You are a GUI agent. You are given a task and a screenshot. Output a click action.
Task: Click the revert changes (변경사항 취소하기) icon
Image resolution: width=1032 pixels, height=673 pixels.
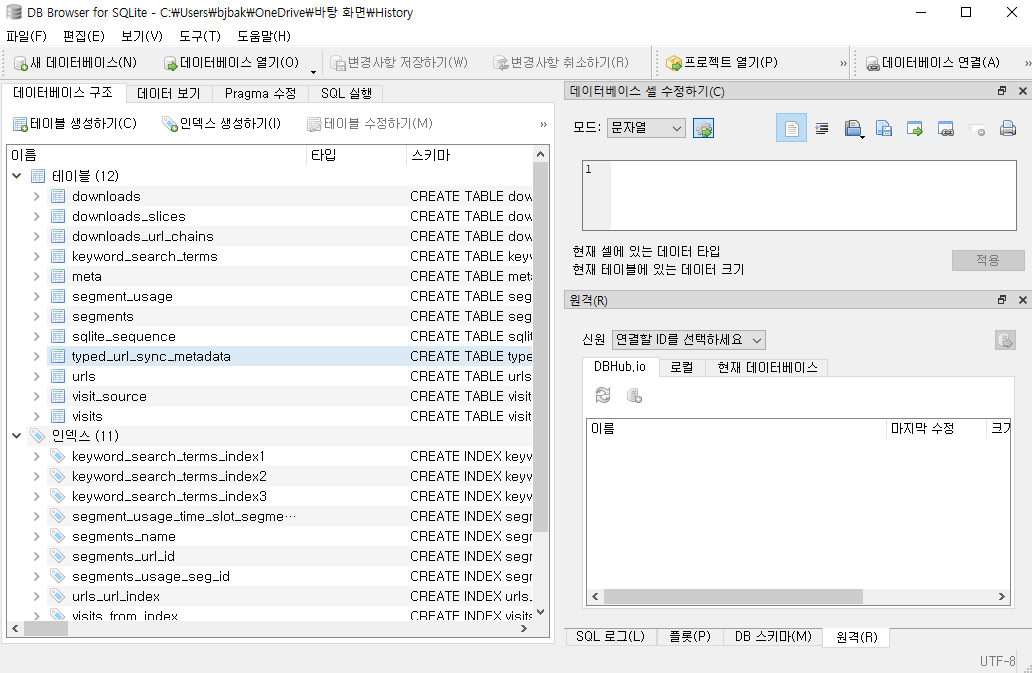tap(501, 63)
